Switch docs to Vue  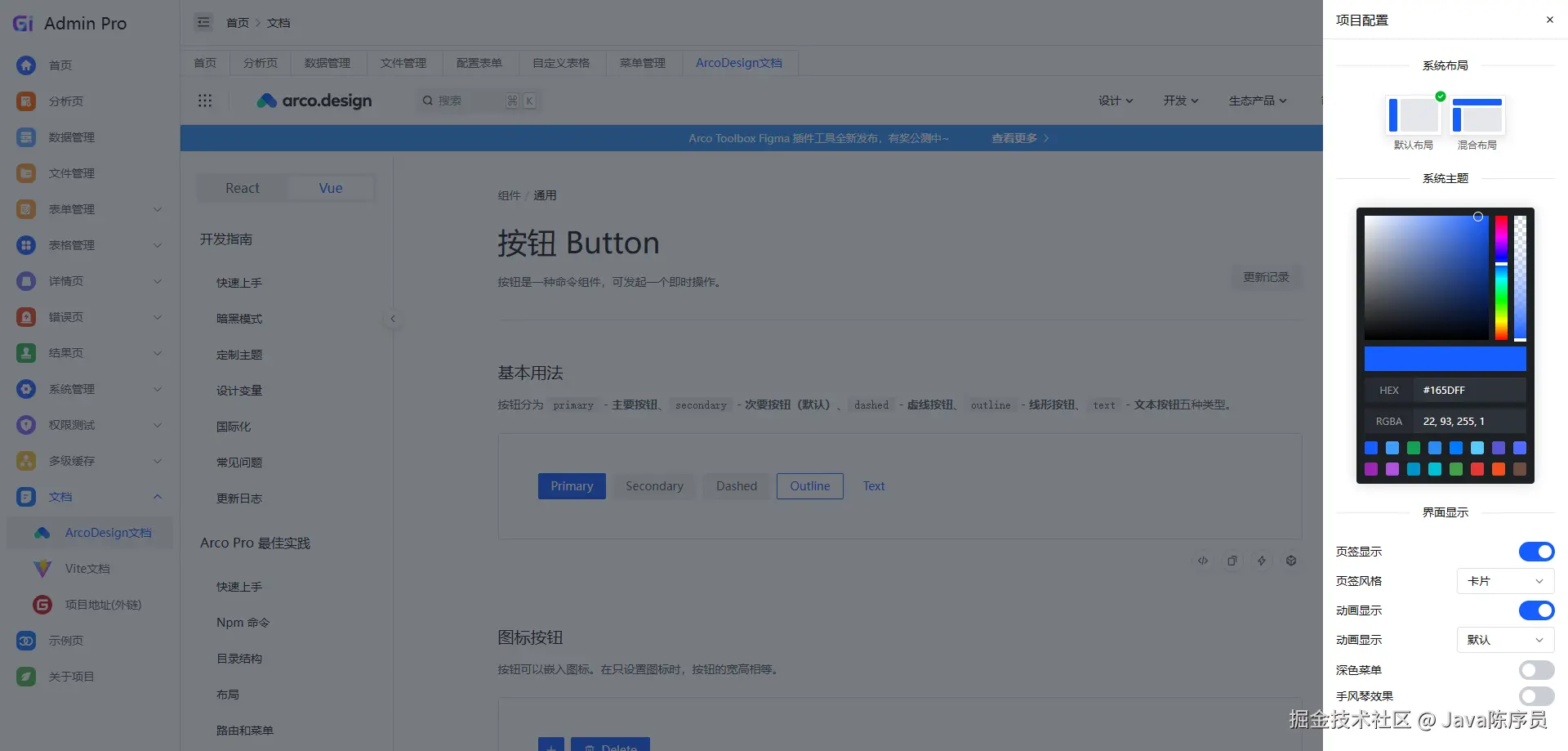point(331,188)
